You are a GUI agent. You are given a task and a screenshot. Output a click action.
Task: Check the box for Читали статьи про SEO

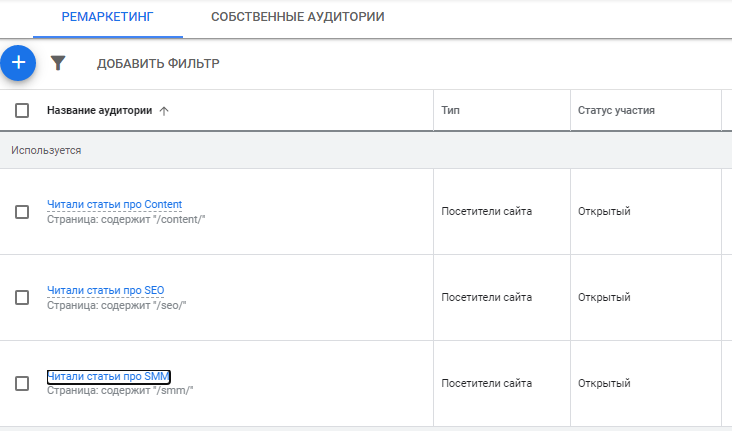pos(22,297)
